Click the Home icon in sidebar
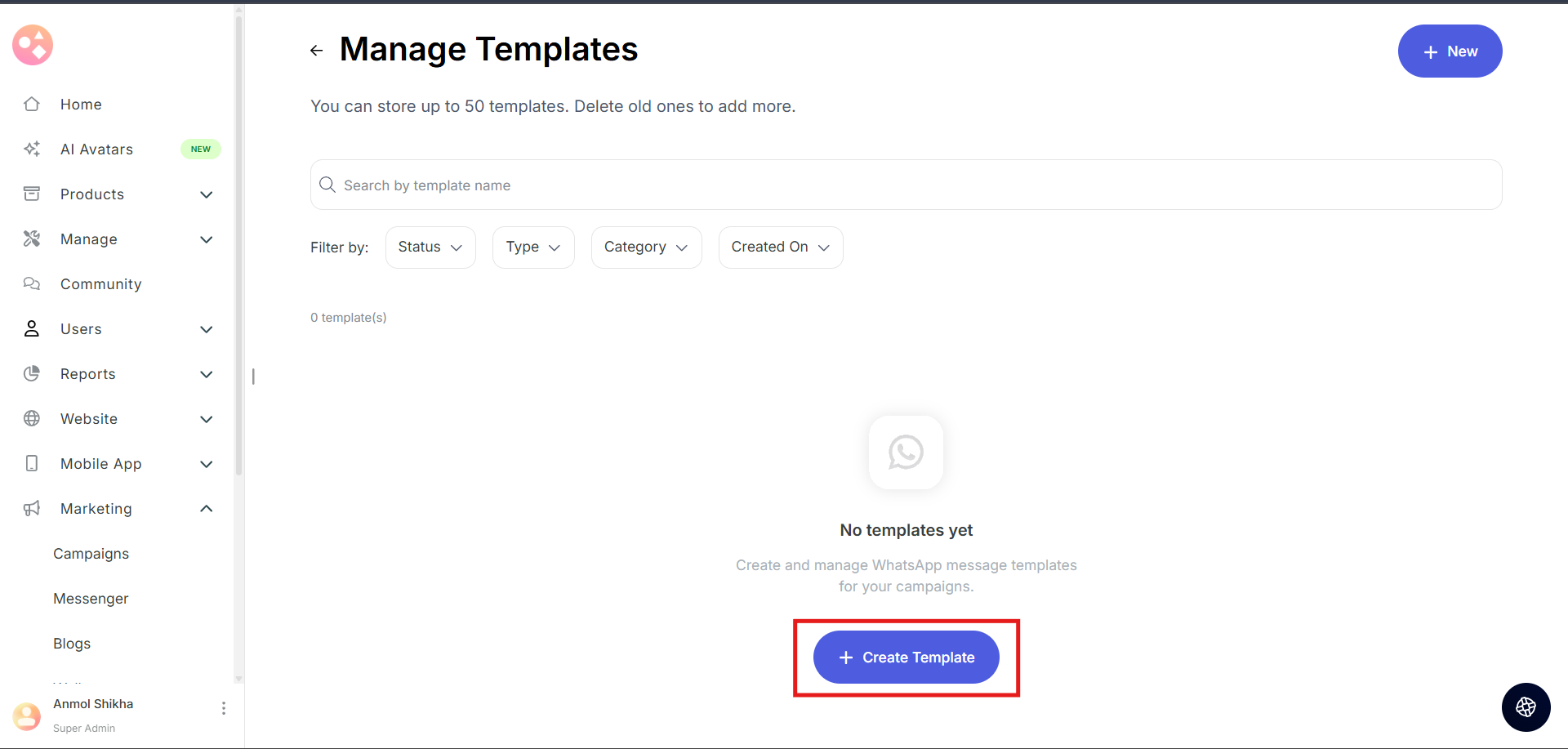 pyautogui.click(x=32, y=105)
